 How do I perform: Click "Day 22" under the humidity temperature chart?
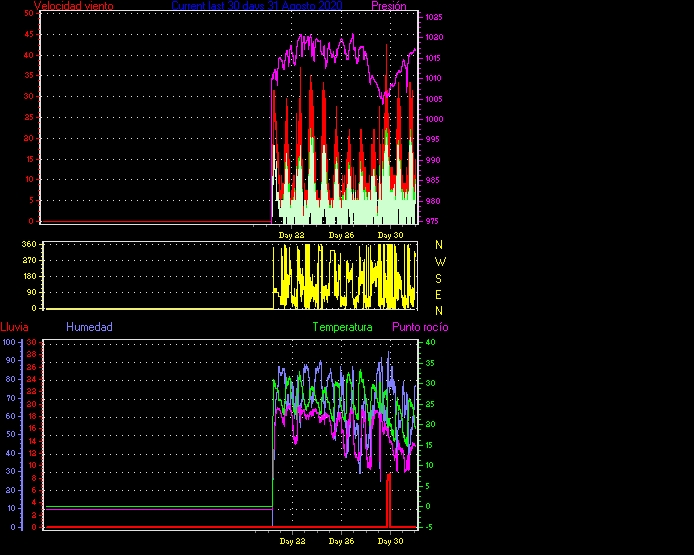293,541
